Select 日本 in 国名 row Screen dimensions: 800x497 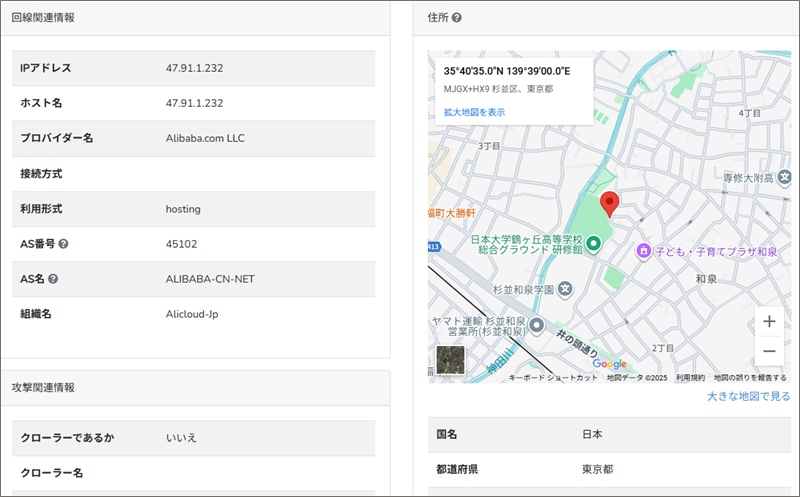(x=592, y=435)
